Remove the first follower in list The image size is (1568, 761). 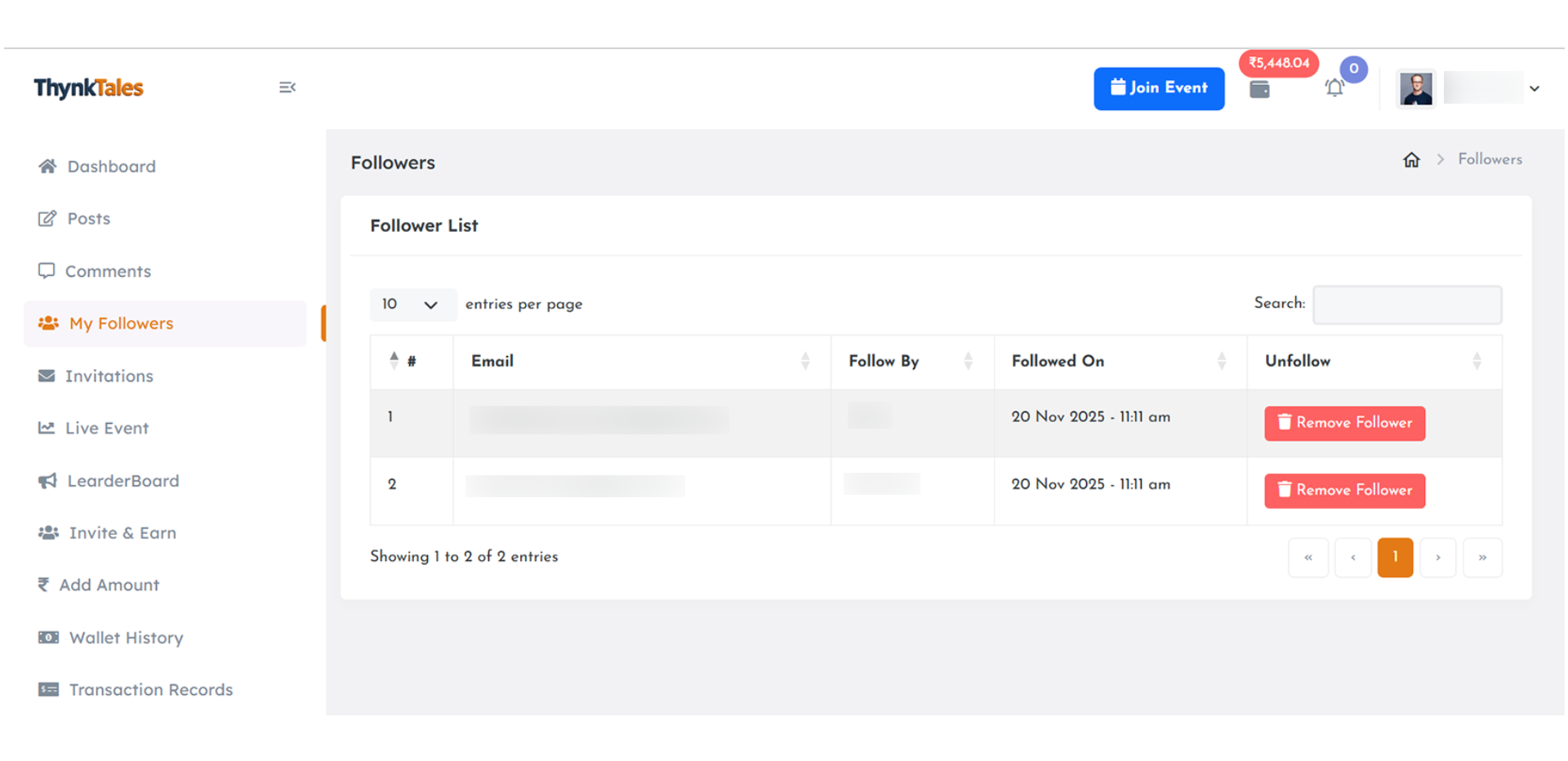coord(1344,423)
